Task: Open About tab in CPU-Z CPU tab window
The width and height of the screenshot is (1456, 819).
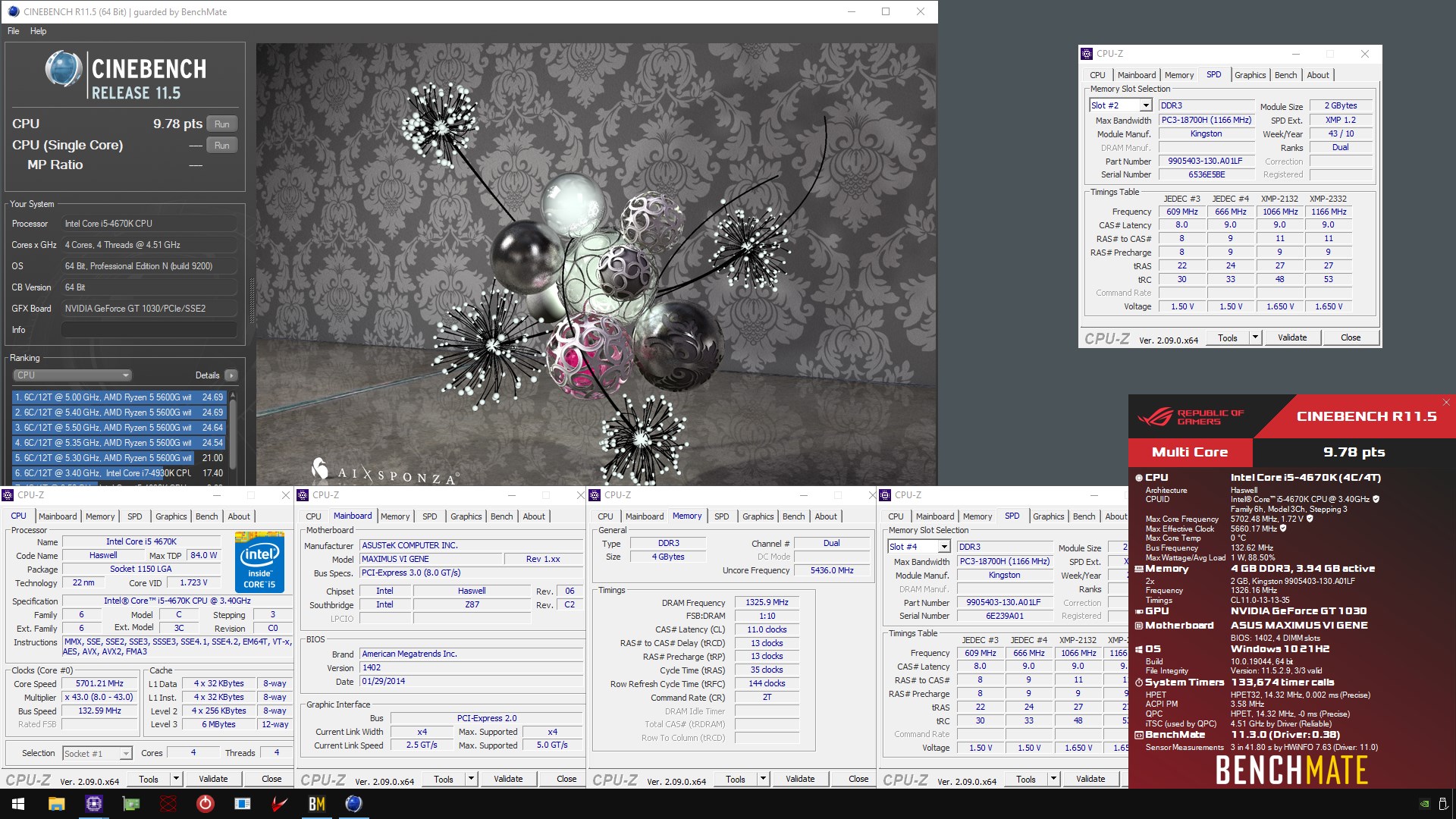Action: coord(239,516)
